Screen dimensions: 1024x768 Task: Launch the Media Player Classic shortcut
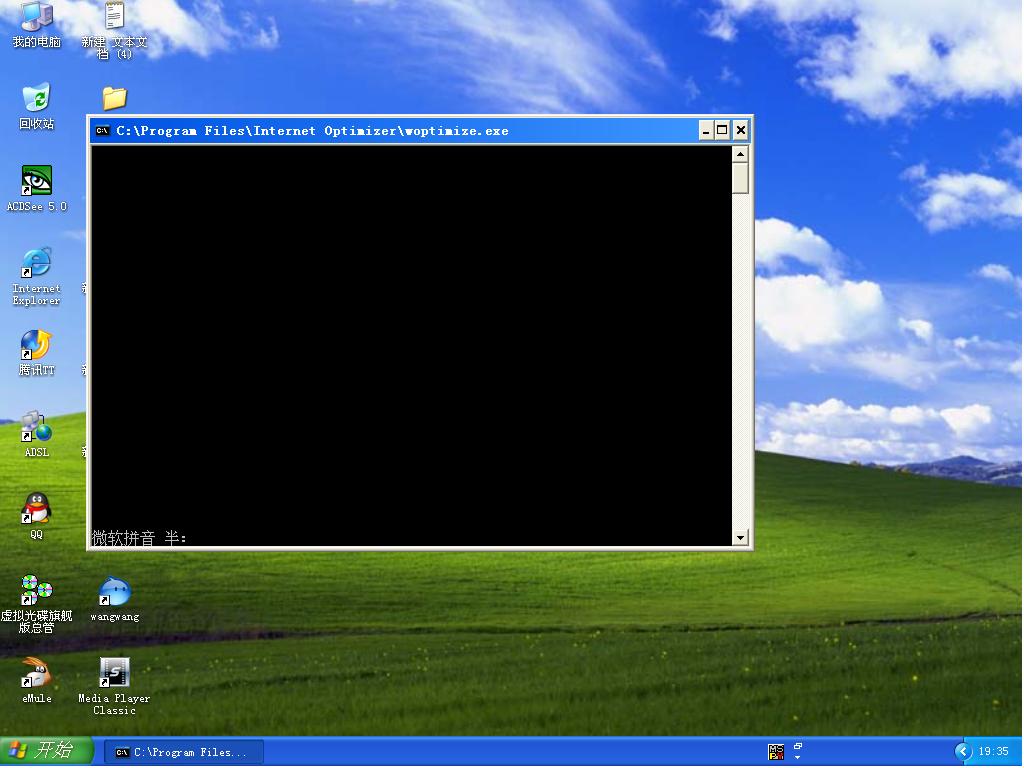pos(114,686)
